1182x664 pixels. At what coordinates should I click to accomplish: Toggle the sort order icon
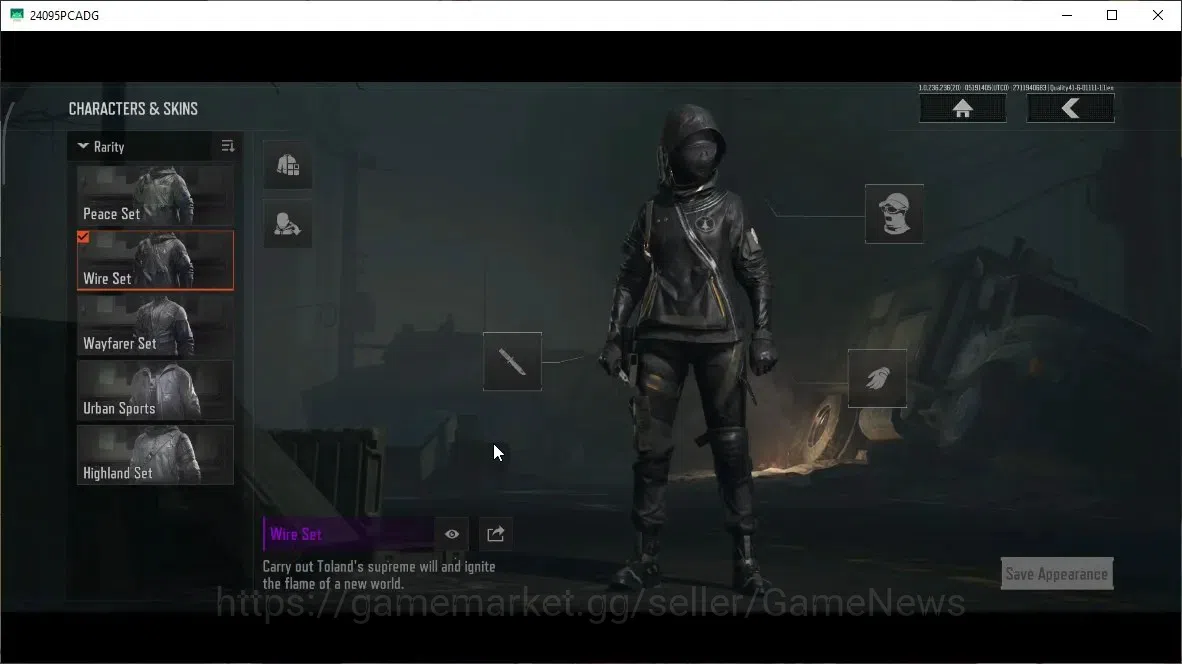(228, 146)
